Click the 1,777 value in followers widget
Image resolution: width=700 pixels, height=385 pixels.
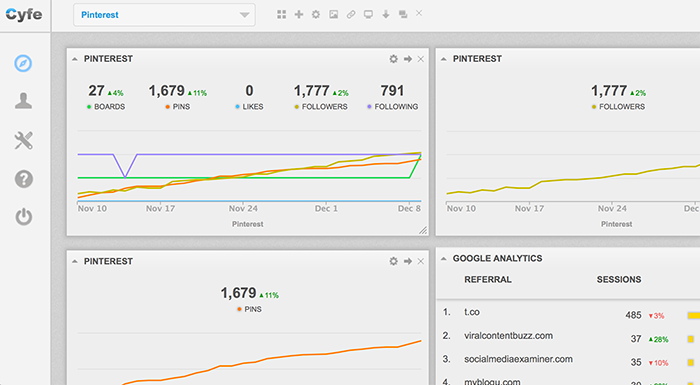pyautogui.click(x=609, y=91)
